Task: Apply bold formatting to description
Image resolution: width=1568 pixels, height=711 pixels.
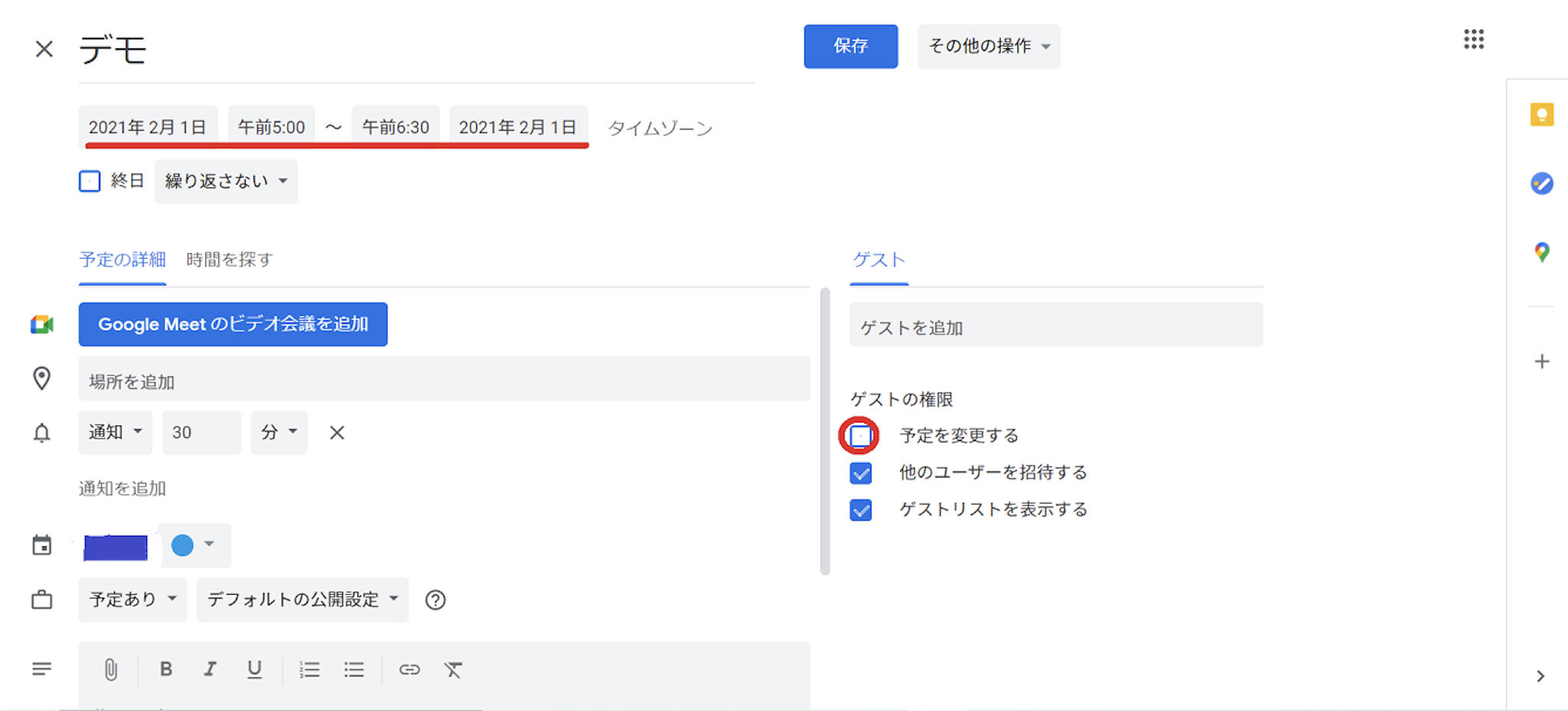Action: pyautogui.click(x=165, y=670)
